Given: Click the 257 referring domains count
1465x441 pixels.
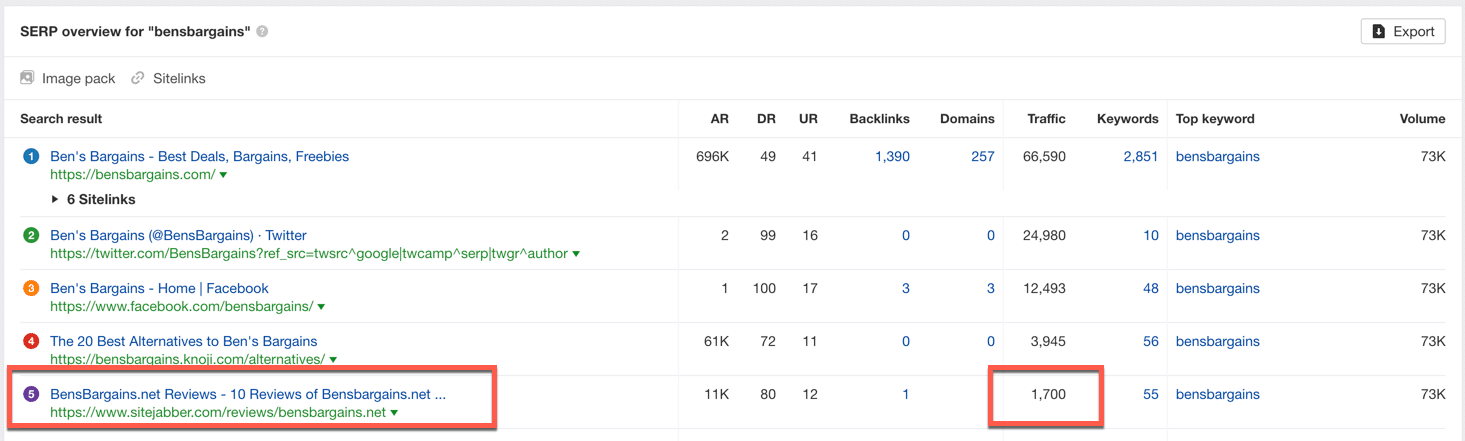Looking at the screenshot, I should point(982,157).
